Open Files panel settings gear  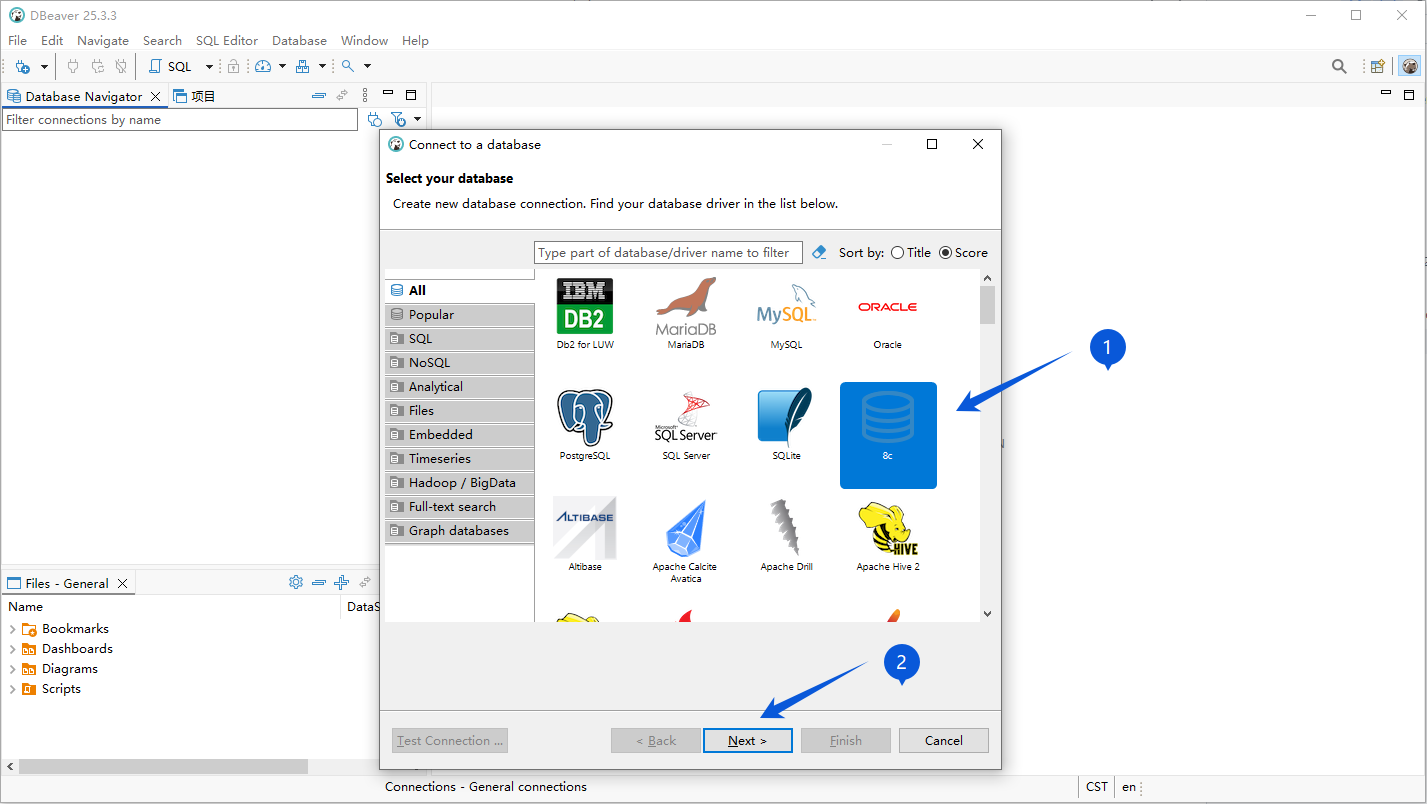point(296,582)
